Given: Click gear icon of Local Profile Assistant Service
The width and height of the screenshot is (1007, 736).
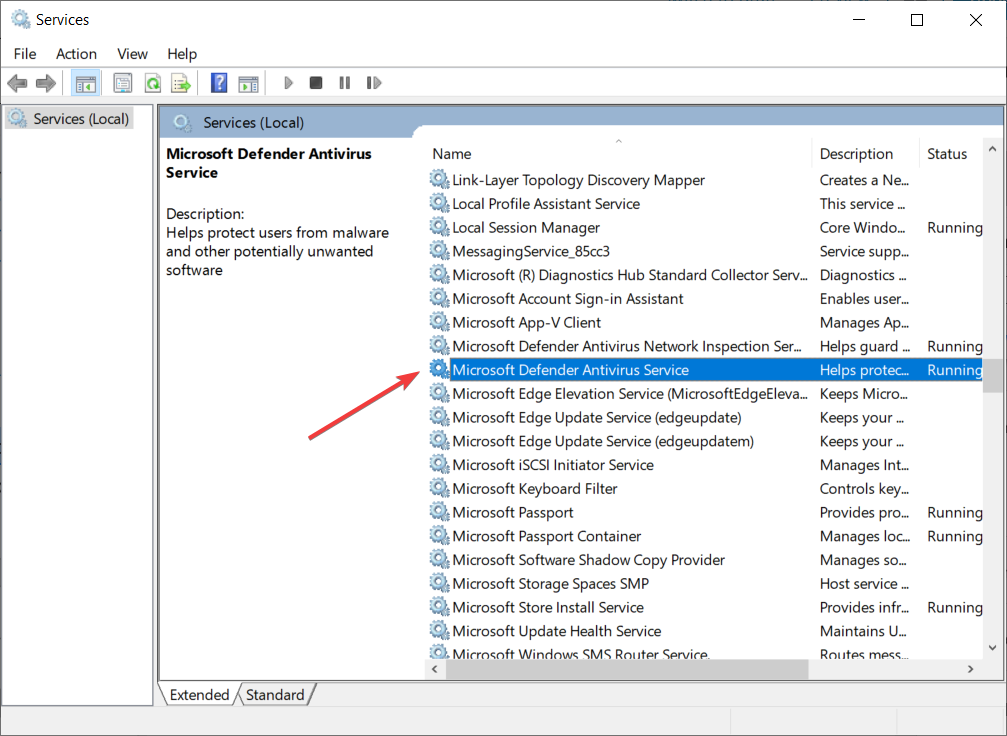Looking at the screenshot, I should click(x=439, y=204).
